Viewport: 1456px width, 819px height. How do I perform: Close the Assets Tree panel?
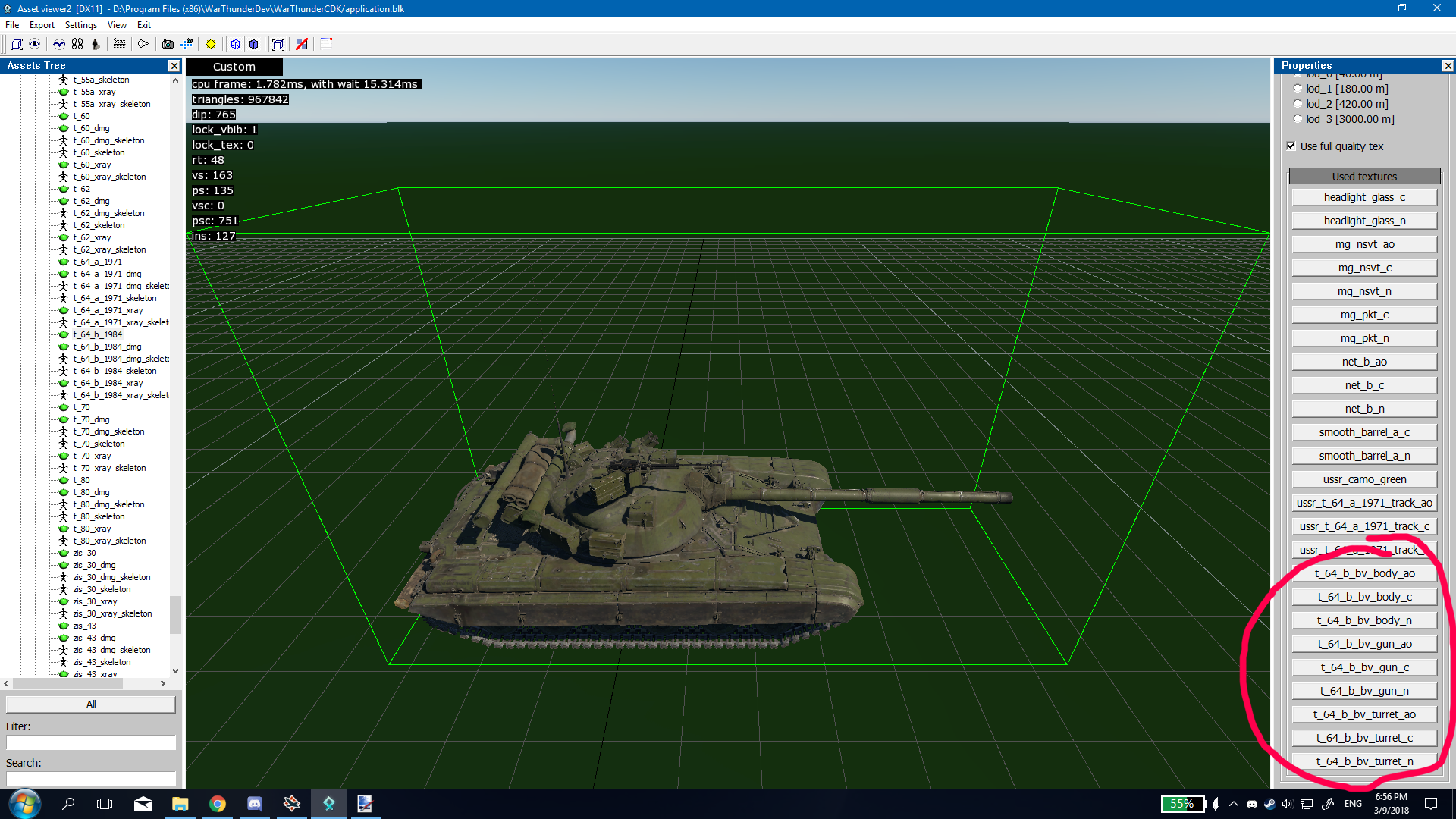pos(174,66)
